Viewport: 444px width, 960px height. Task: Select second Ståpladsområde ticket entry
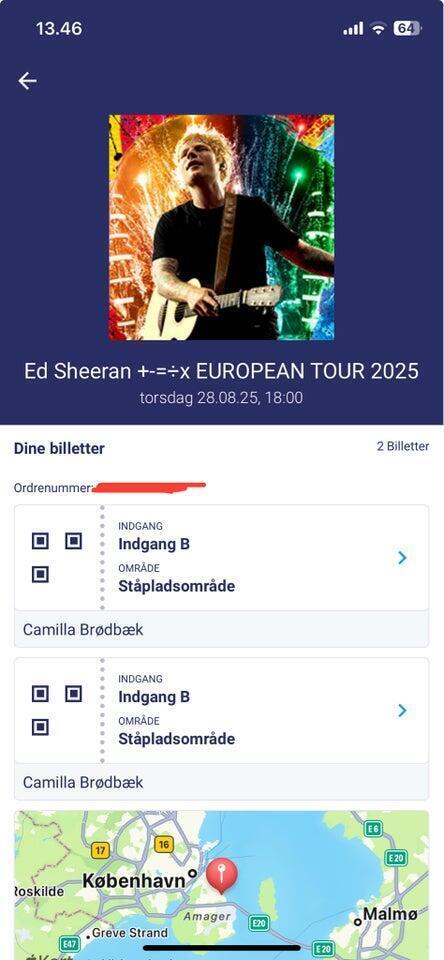click(176, 739)
